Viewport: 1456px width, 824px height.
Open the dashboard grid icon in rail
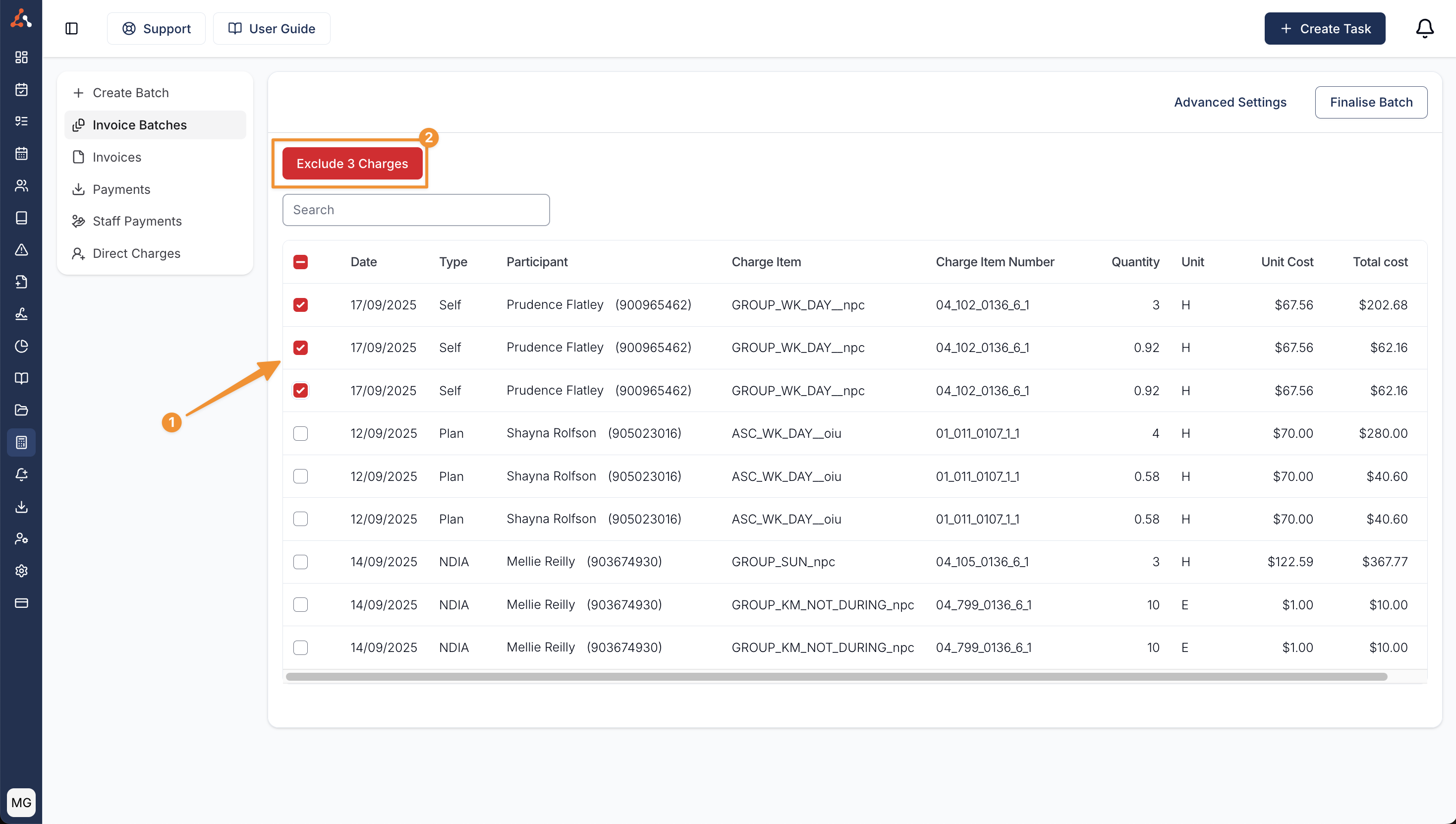point(21,57)
